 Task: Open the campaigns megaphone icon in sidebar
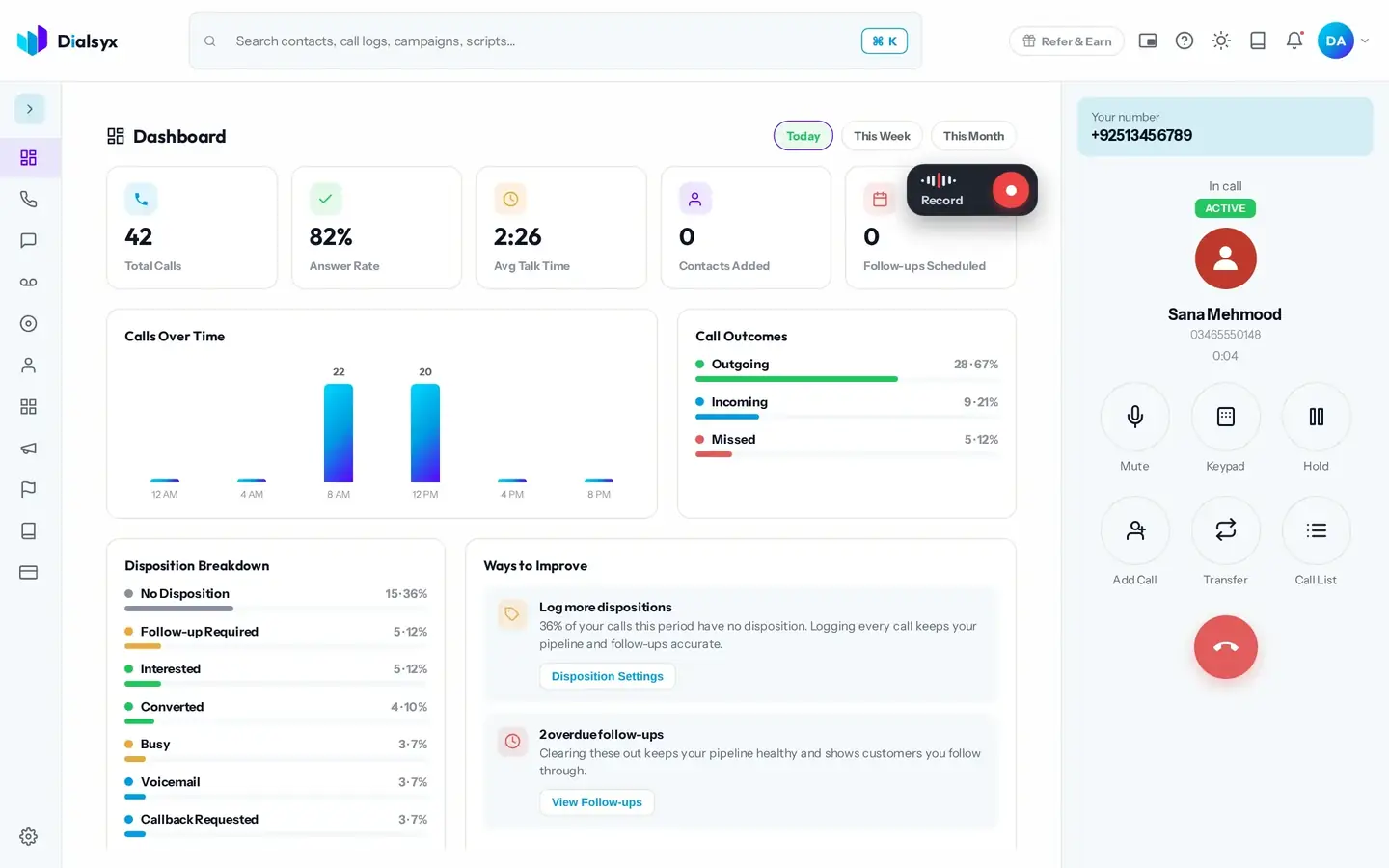click(29, 448)
